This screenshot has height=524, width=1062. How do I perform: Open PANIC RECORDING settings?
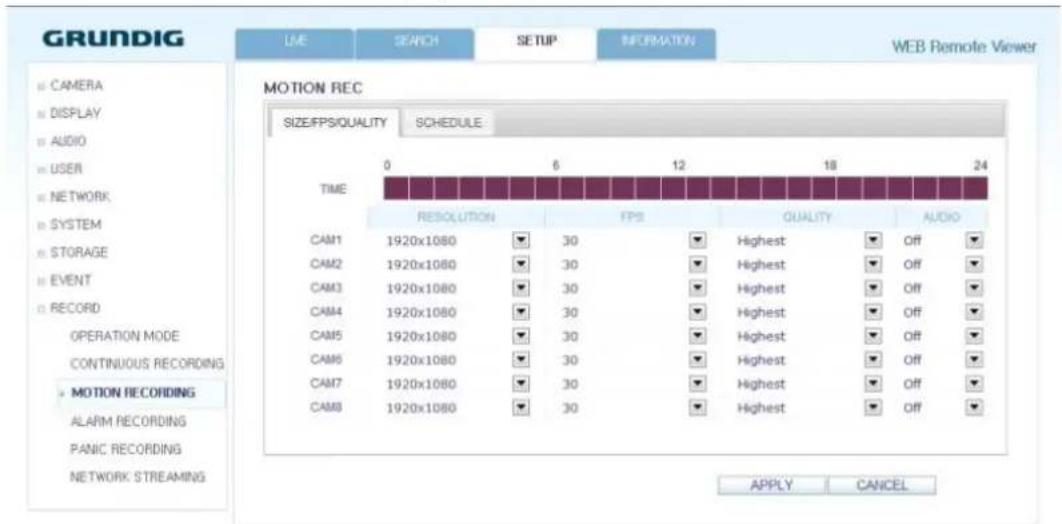(125, 449)
